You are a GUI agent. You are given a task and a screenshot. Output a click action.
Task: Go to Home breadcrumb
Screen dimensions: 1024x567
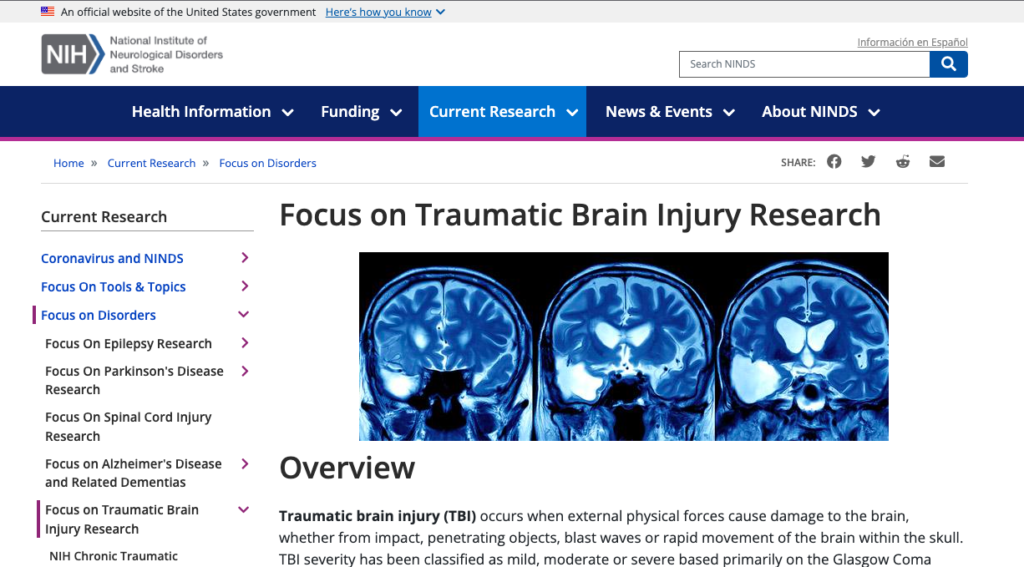coord(69,163)
